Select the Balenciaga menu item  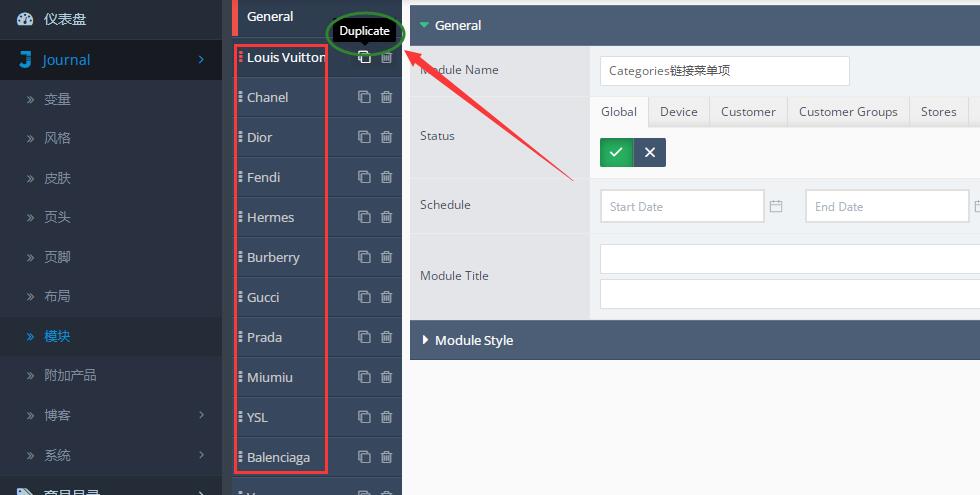278,458
